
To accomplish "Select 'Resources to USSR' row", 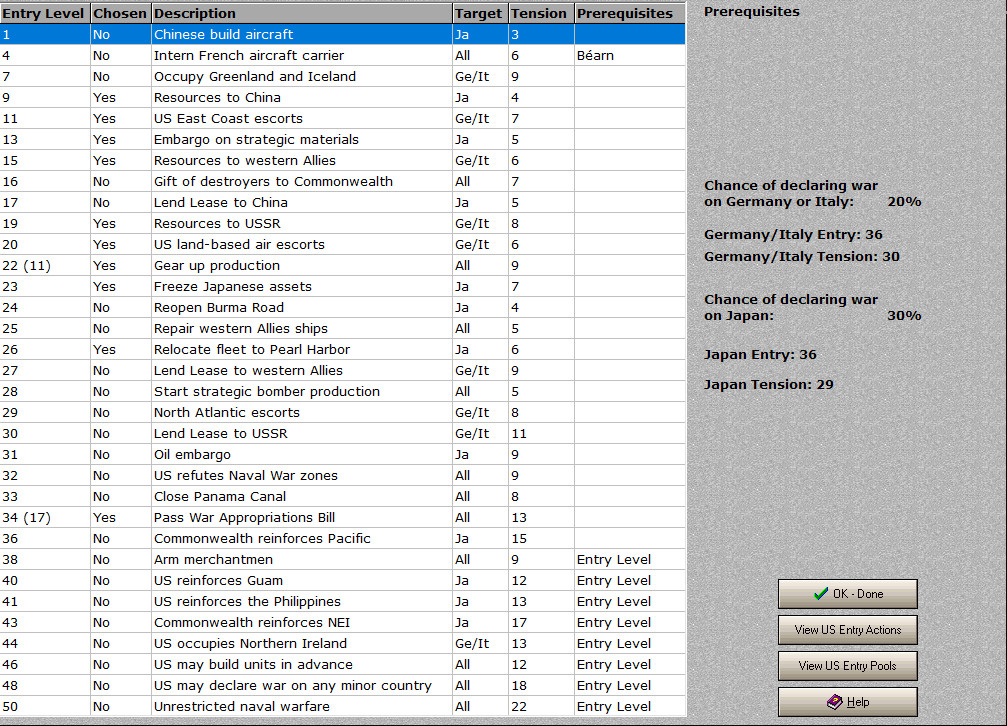I will 342,224.
